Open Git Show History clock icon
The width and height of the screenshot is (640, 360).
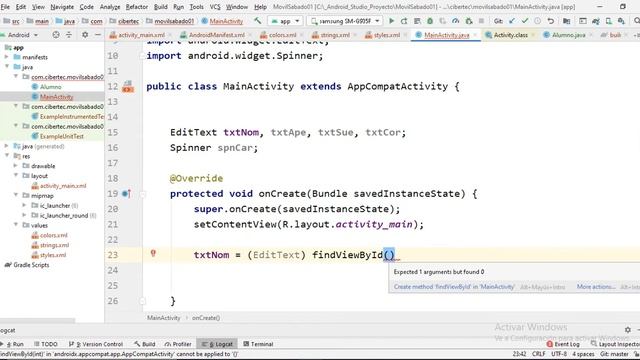tap(538, 21)
